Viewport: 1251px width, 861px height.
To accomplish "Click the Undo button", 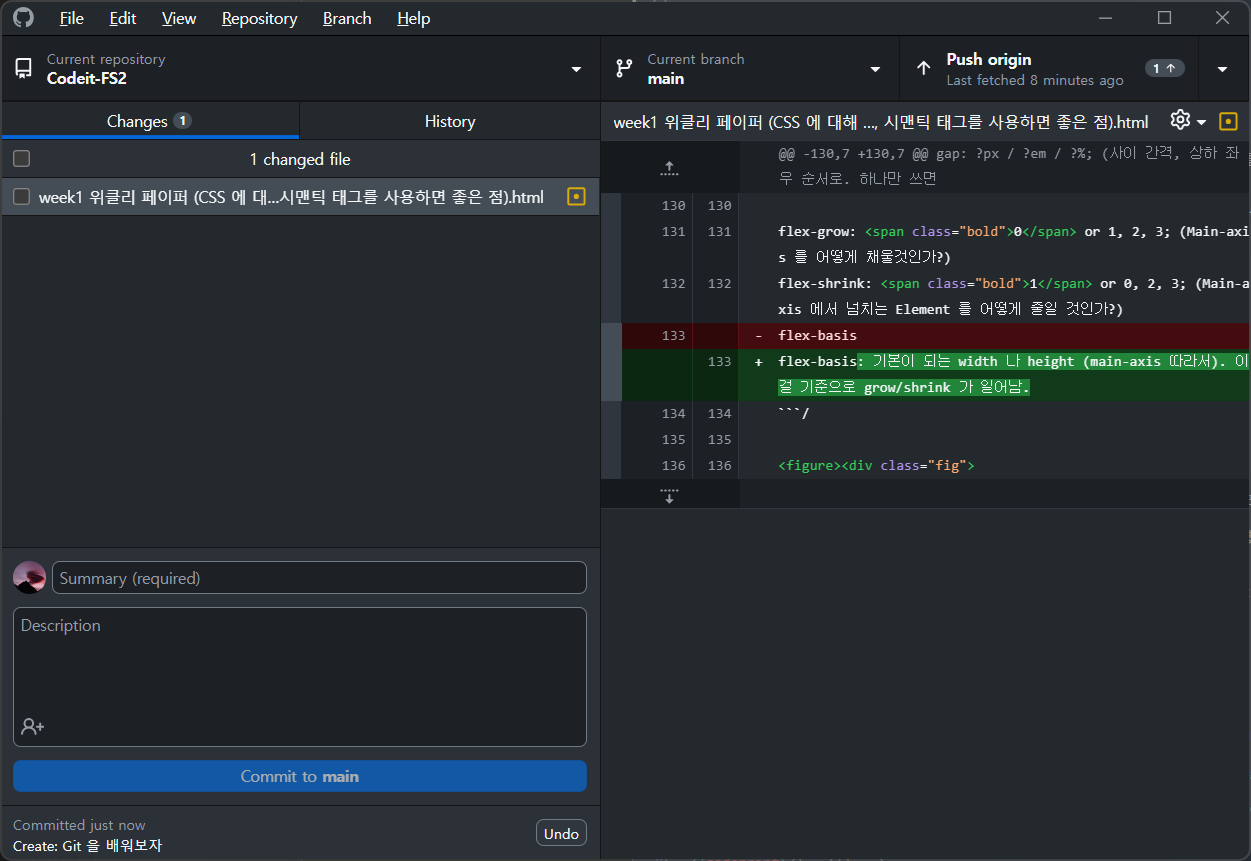I will [x=561, y=833].
